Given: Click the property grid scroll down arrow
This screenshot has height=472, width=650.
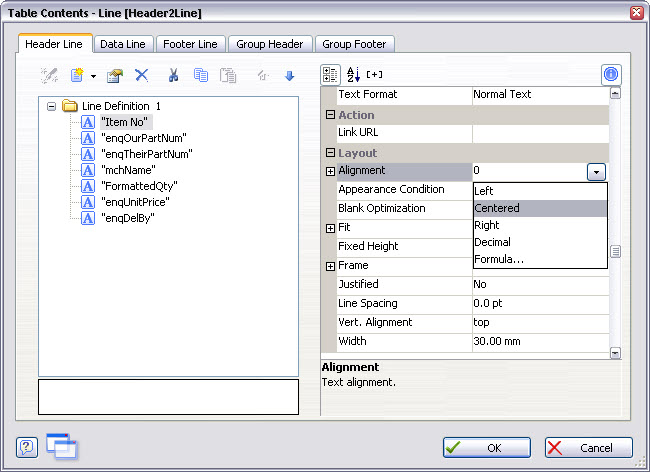Looking at the screenshot, I should click(615, 353).
